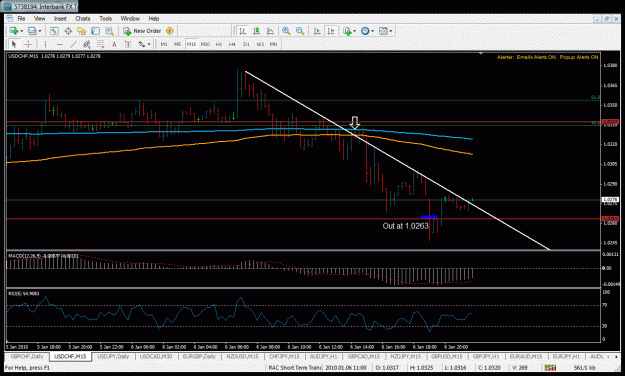Open the Charts menu
This screenshot has width=625, height=376.
click(x=83, y=18)
